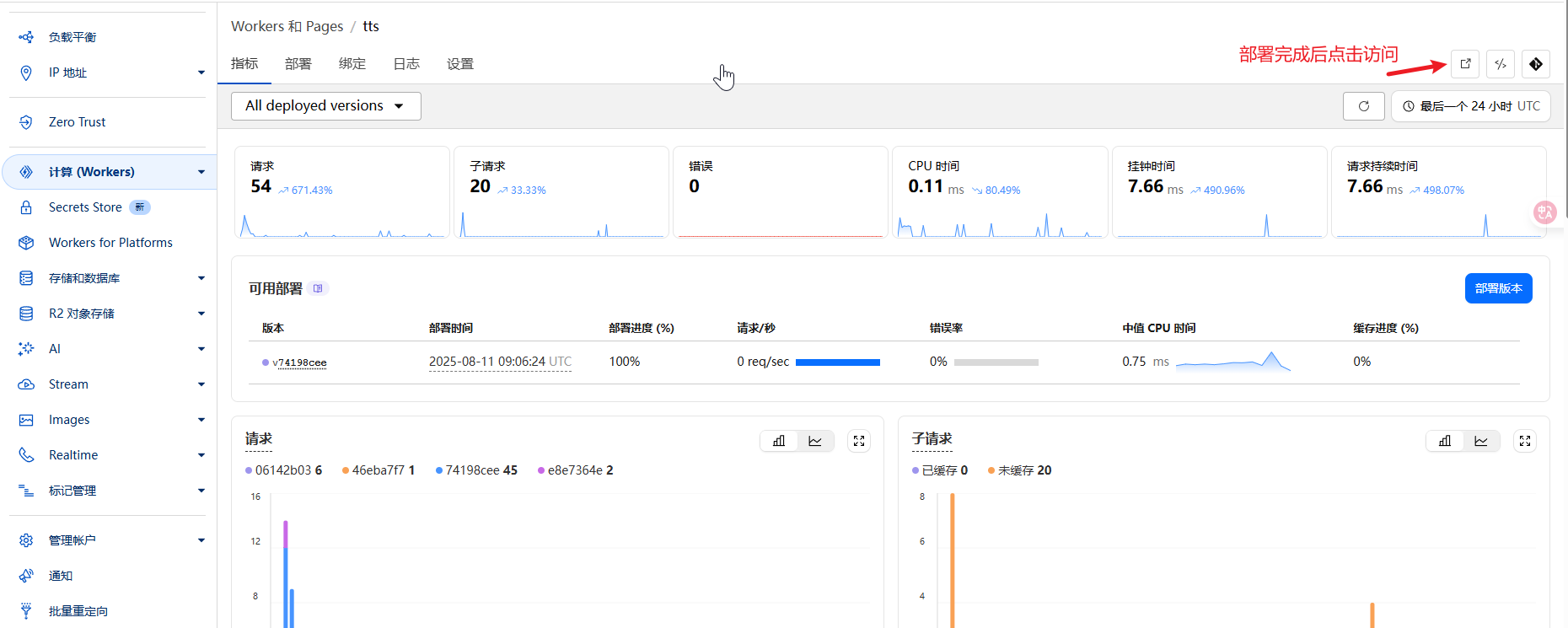Expand 存储和数据库 sidebar section
This screenshot has height=628, width=1568.
[201, 278]
